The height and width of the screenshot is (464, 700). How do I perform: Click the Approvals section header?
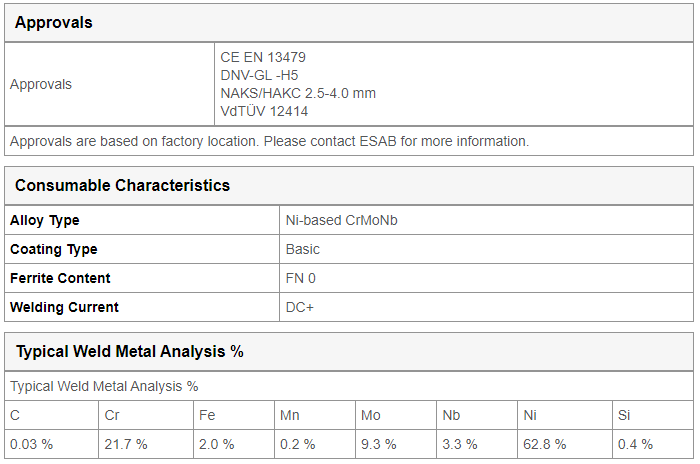tap(54, 22)
